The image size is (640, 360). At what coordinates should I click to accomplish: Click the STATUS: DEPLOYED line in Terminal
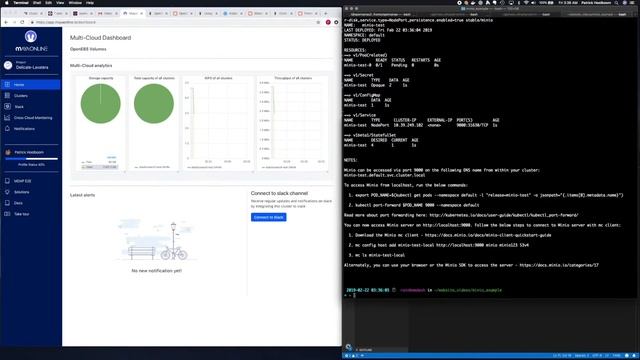pos(362,40)
